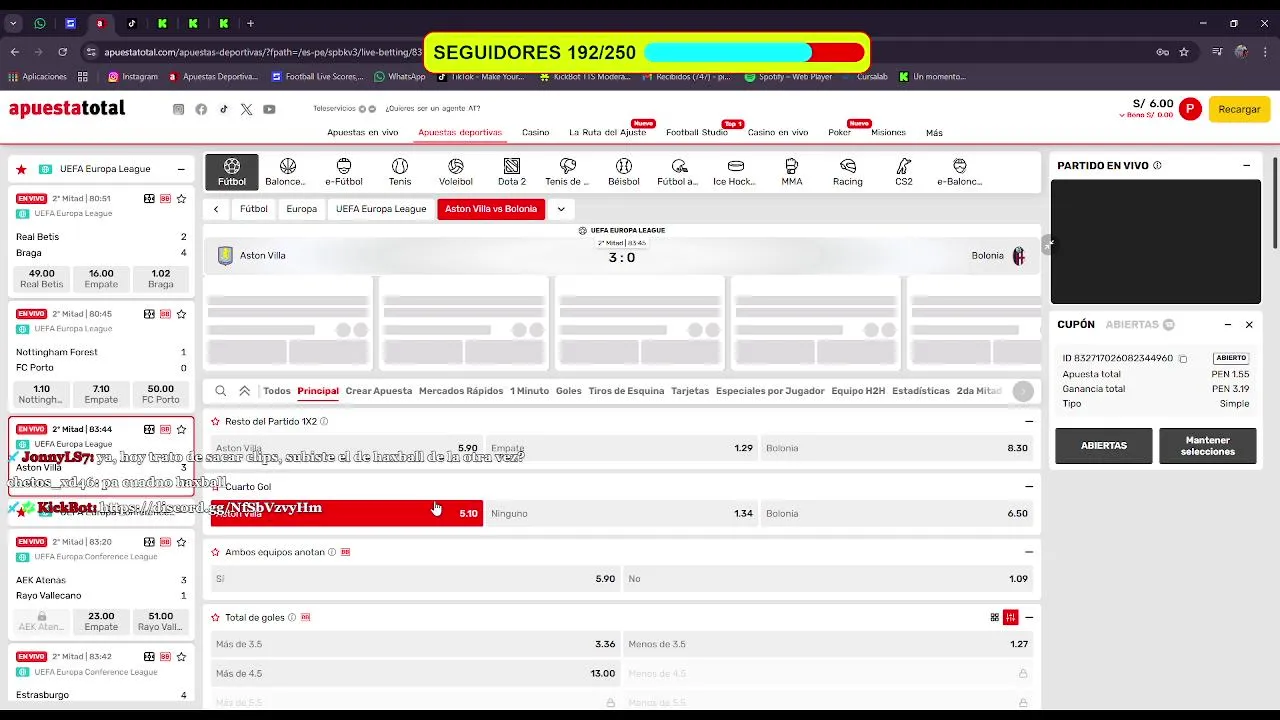This screenshot has width=1280, height=720.
Task: Click the user profile P avatar
Action: pyautogui.click(x=1189, y=109)
